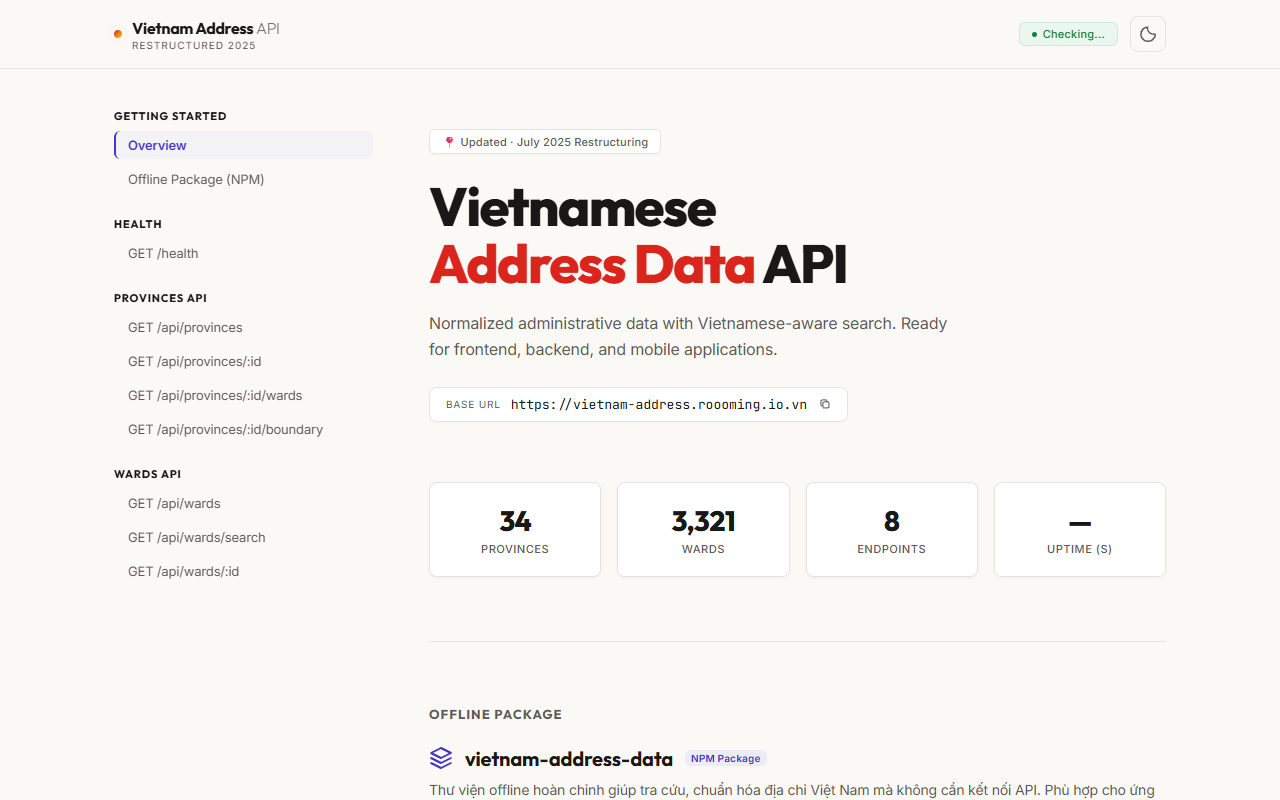This screenshot has width=1280, height=800.
Task: Select the GET /api/provinces sidebar link
Action: (243, 327)
